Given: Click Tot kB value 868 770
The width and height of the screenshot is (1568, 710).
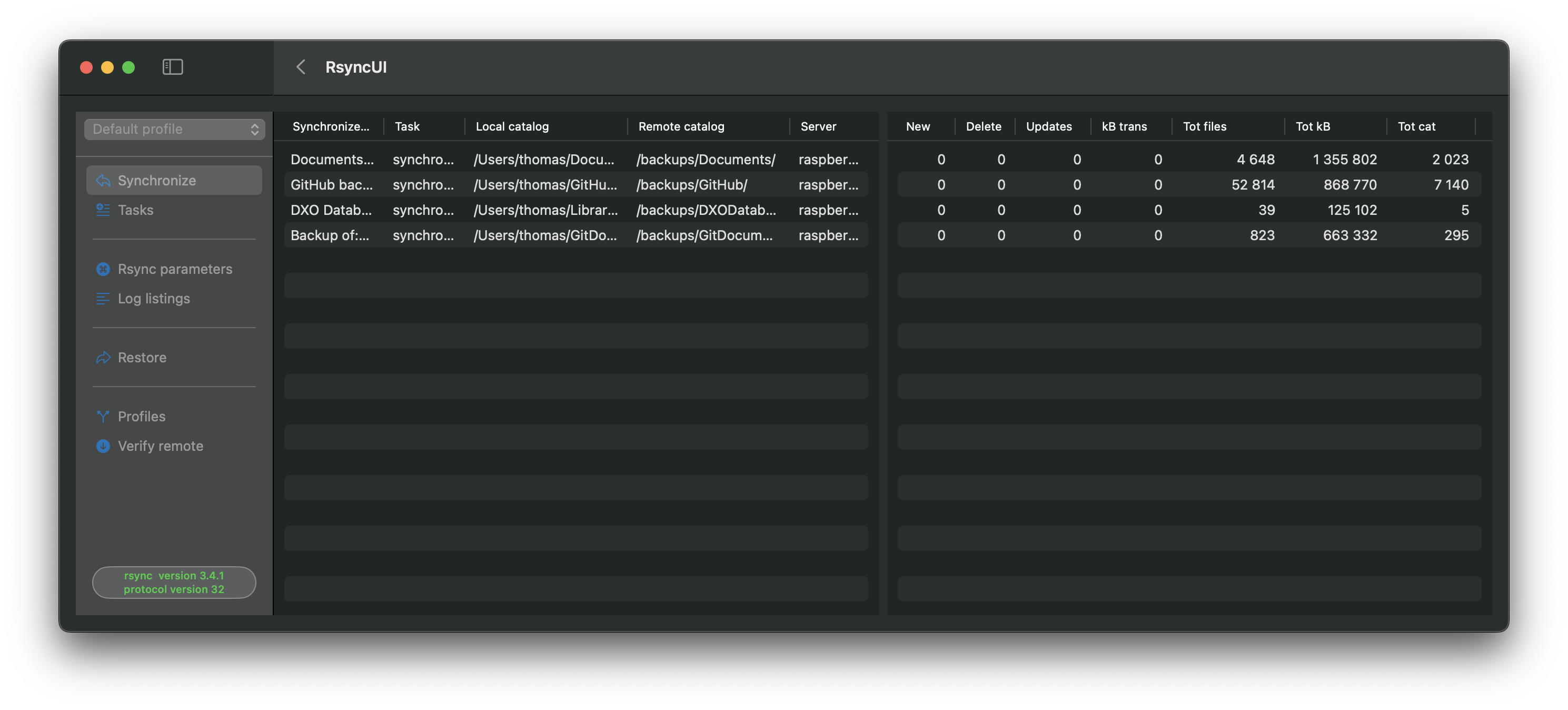Looking at the screenshot, I should pos(1350,184).
